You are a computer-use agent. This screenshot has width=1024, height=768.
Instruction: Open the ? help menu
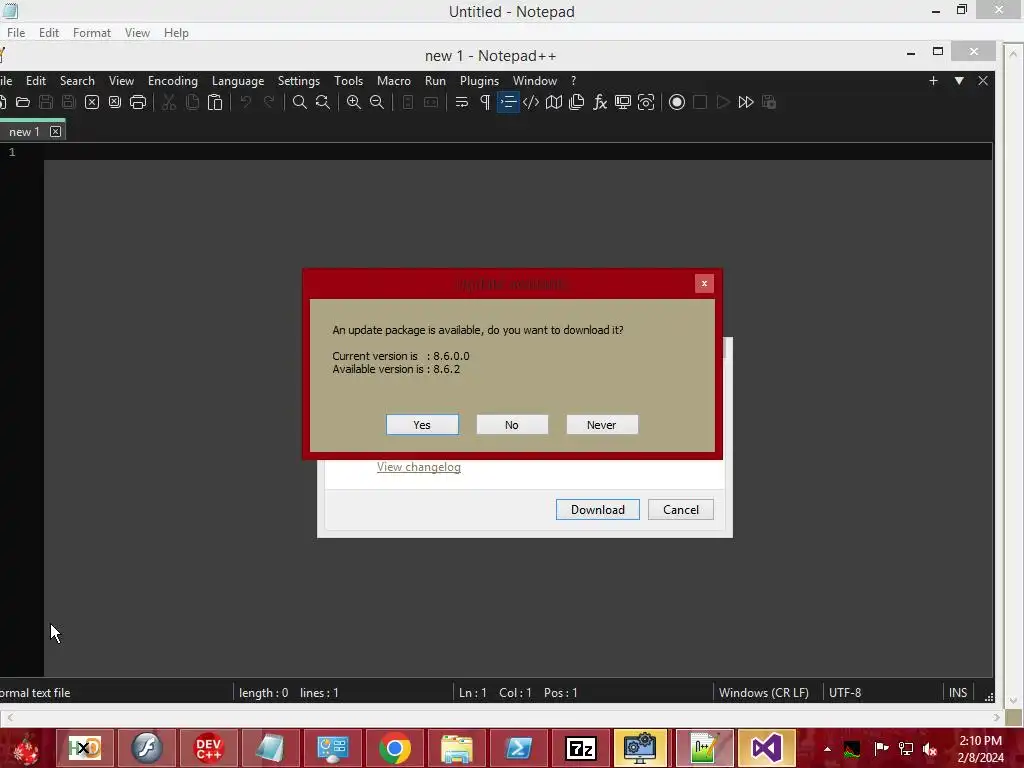pos(573,81)
